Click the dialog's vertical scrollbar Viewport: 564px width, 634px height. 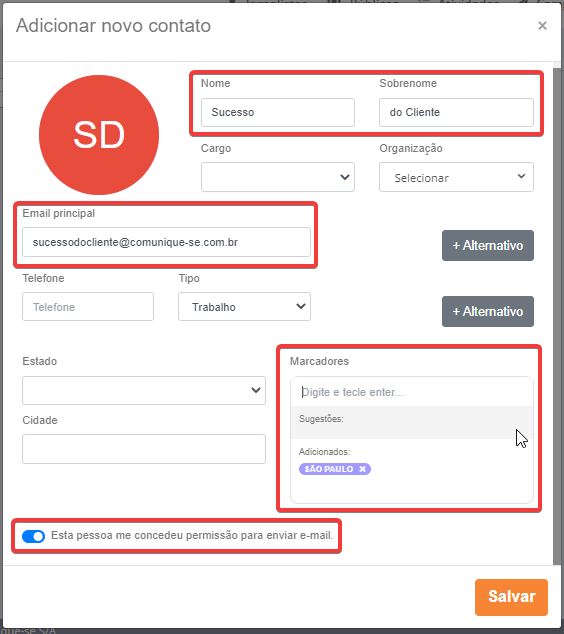tap(557, 315)
